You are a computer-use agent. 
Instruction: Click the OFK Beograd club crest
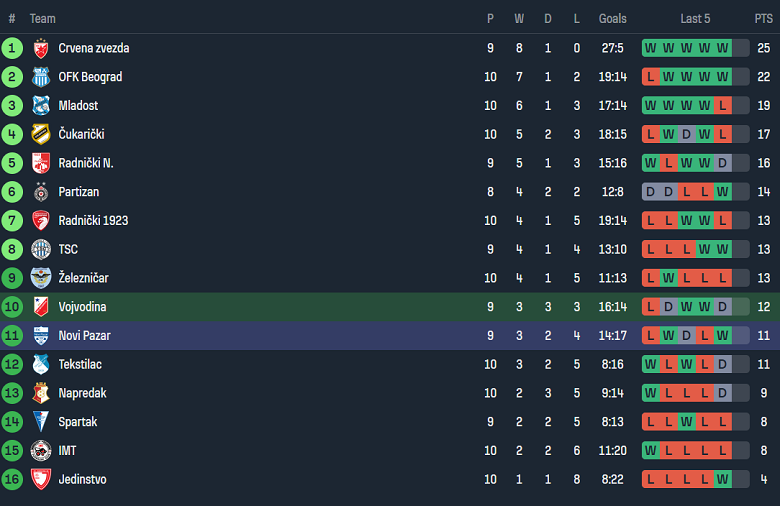tap(41, 77)
